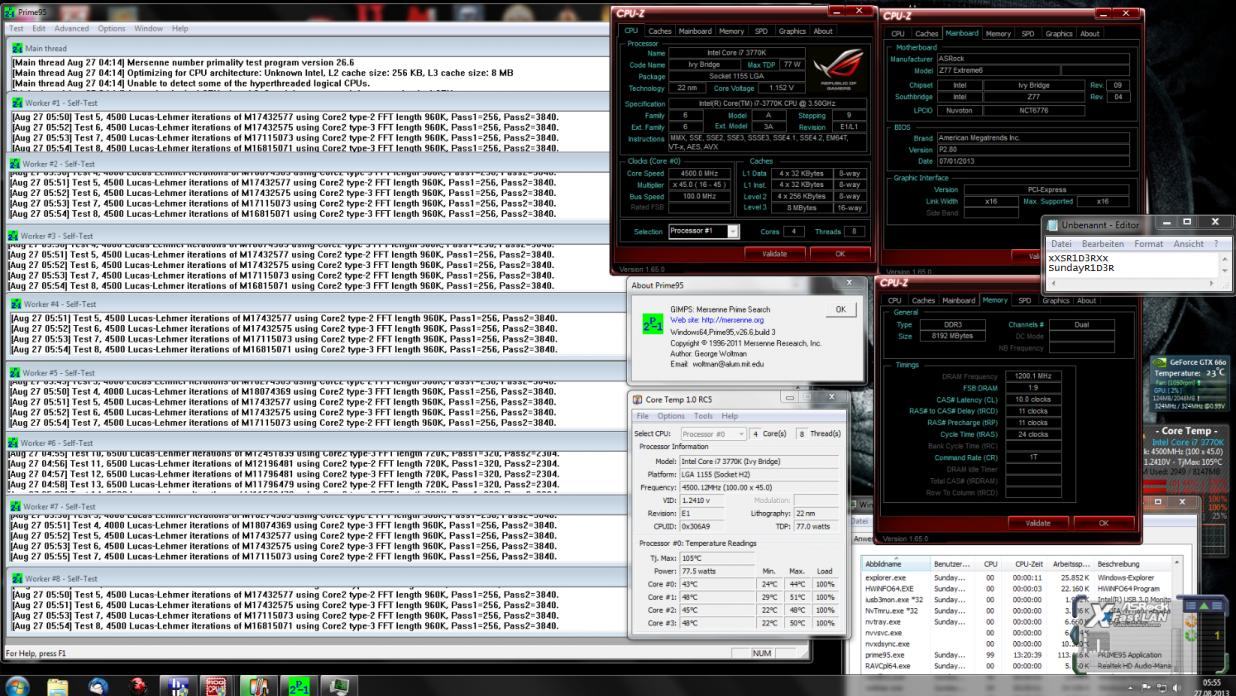
Task: Open SPD tab in CPU-Z processor window
Action: tap(761, 31)
